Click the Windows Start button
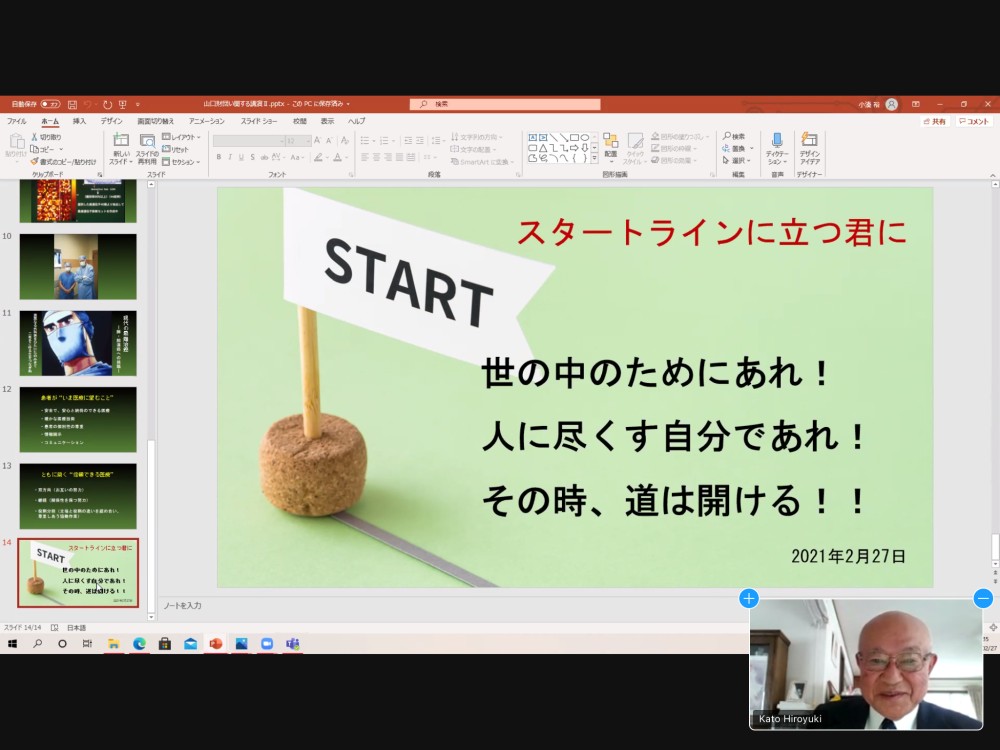Viewport: 1000px width, 750px height. tap(12, 643)
